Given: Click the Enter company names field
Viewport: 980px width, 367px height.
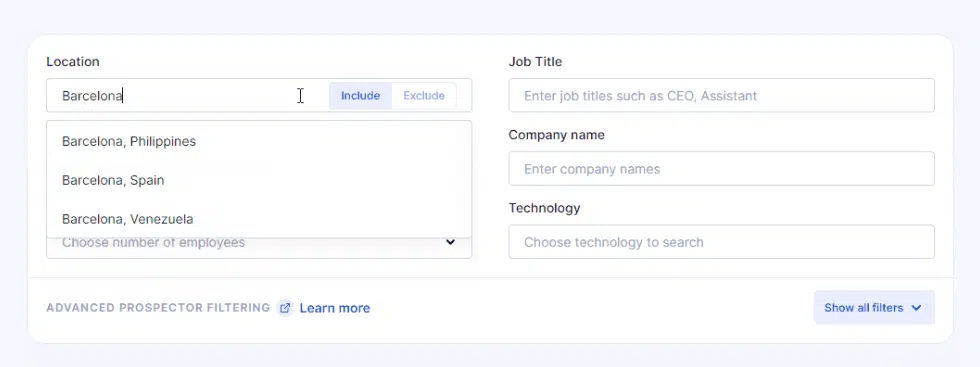Looking at the screenshot, I should [x=721, y=169].
